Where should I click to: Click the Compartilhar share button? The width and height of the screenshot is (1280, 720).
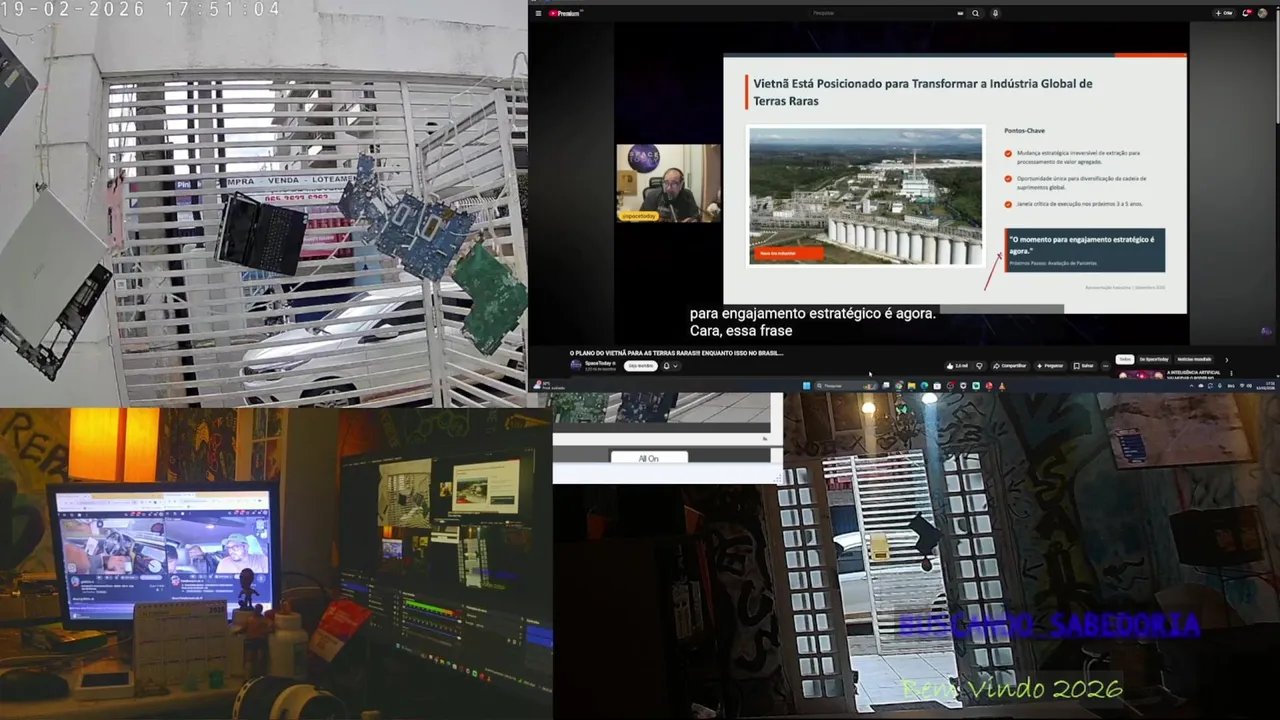pos(1011,366)
